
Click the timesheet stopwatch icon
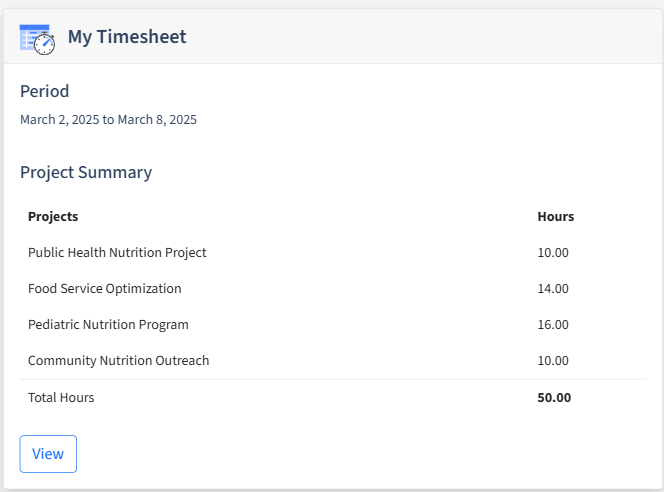(37, 39)
